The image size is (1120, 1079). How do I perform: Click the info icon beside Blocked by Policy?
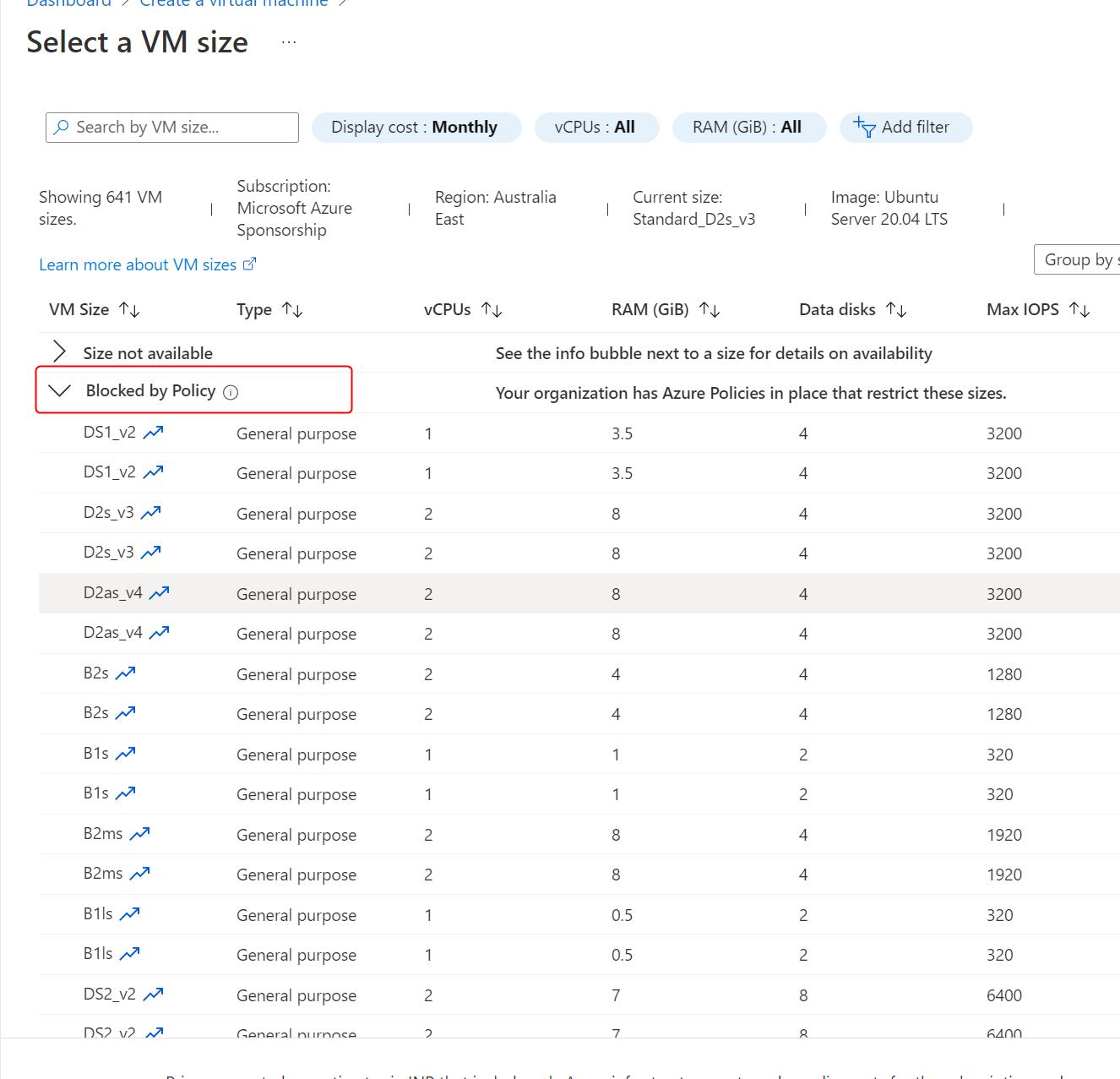231,392
